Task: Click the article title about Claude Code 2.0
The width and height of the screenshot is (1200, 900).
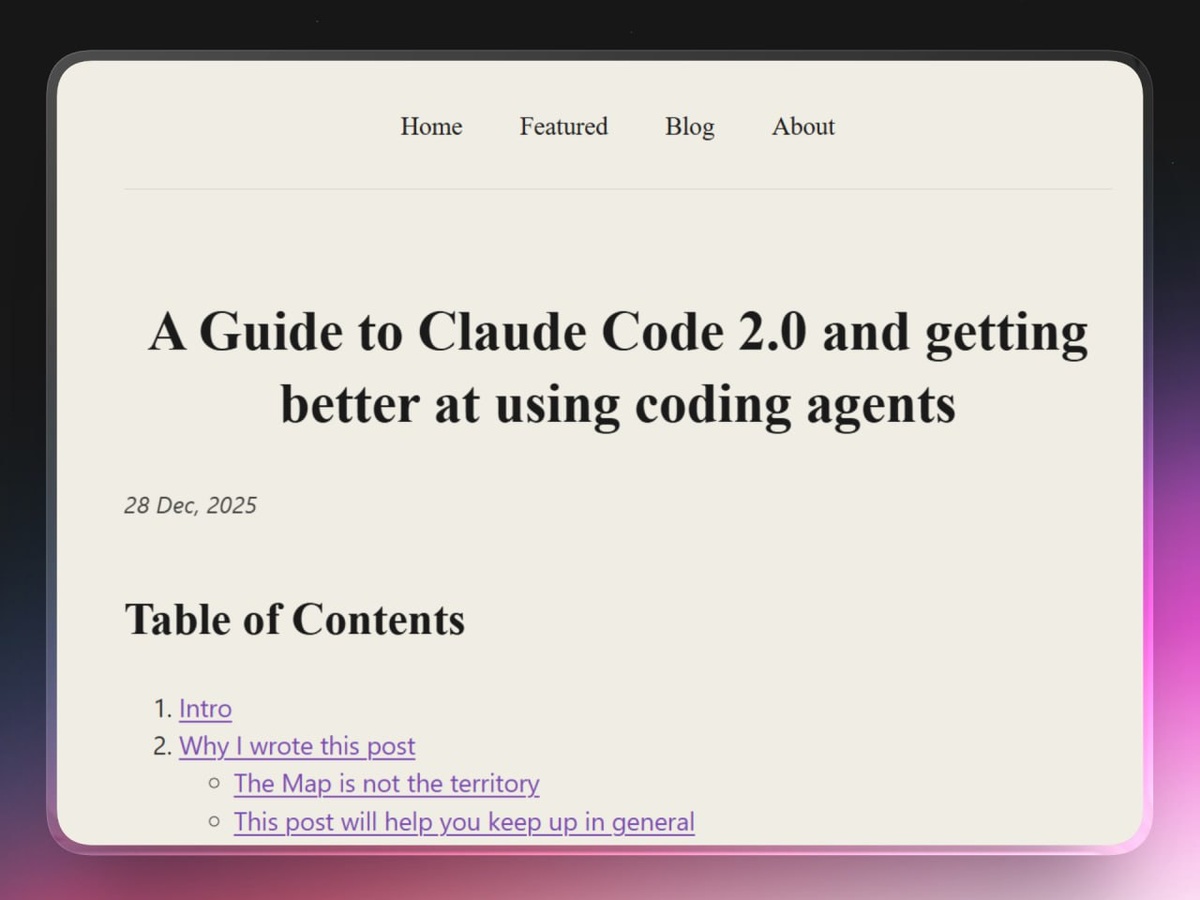Action: tap(618, 368)
